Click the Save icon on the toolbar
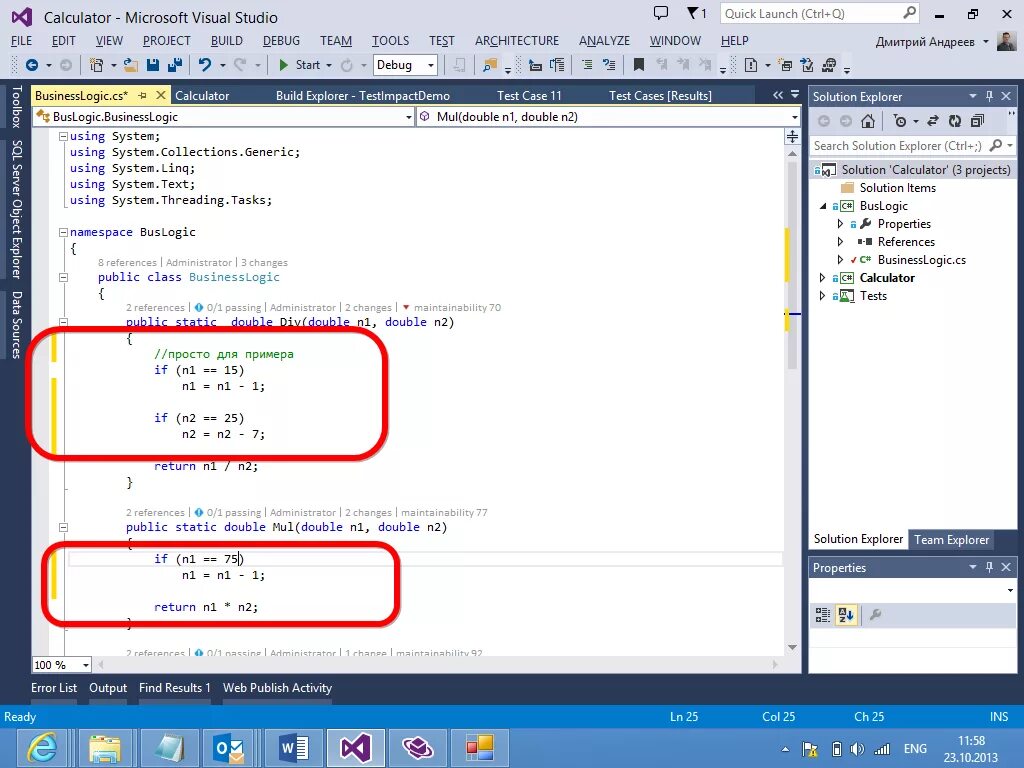Image resolution: width=1024 pixels, height=768 pixels. pos(153,65)
